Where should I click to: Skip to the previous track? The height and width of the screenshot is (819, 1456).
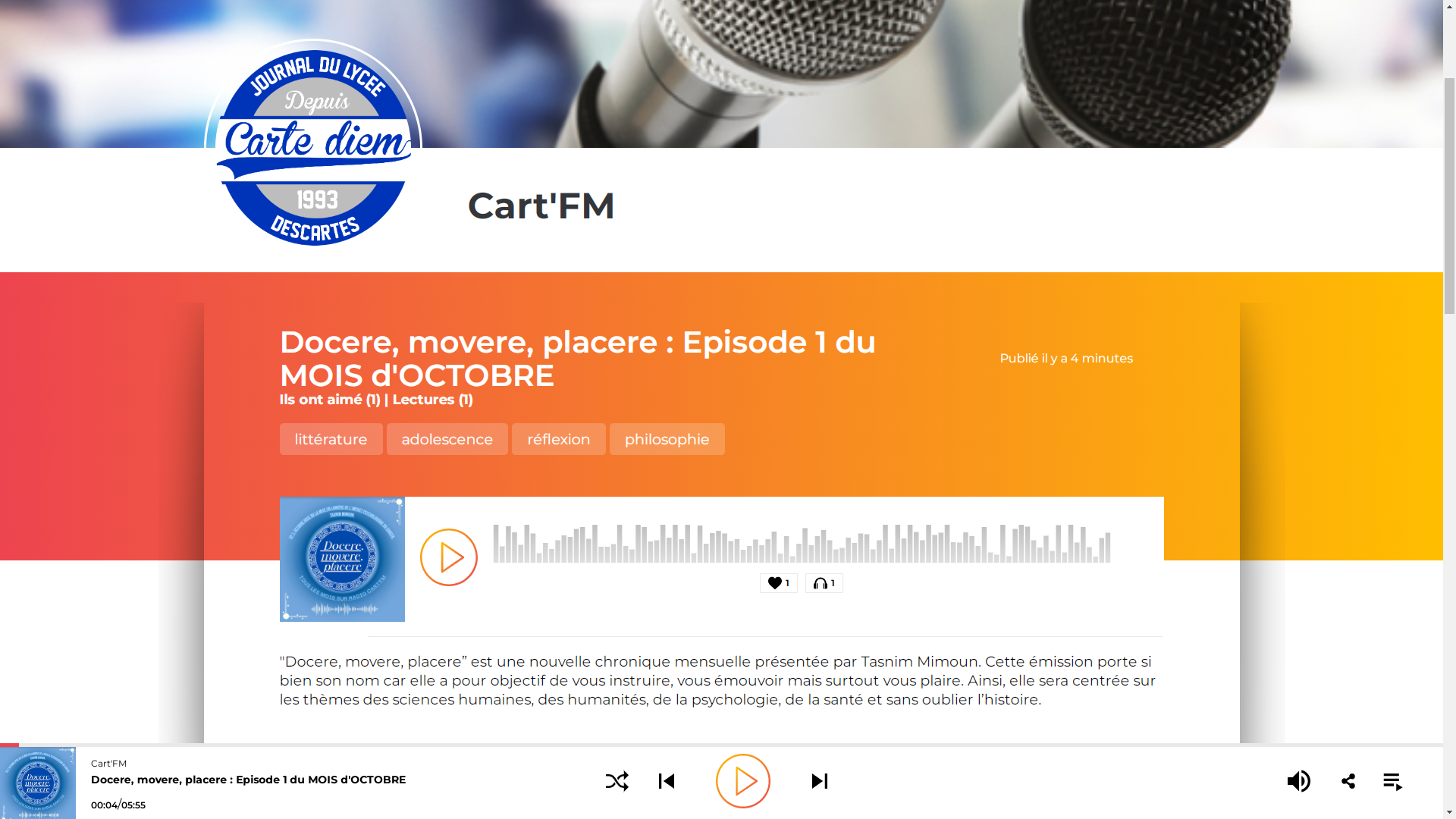click(667, 781)
